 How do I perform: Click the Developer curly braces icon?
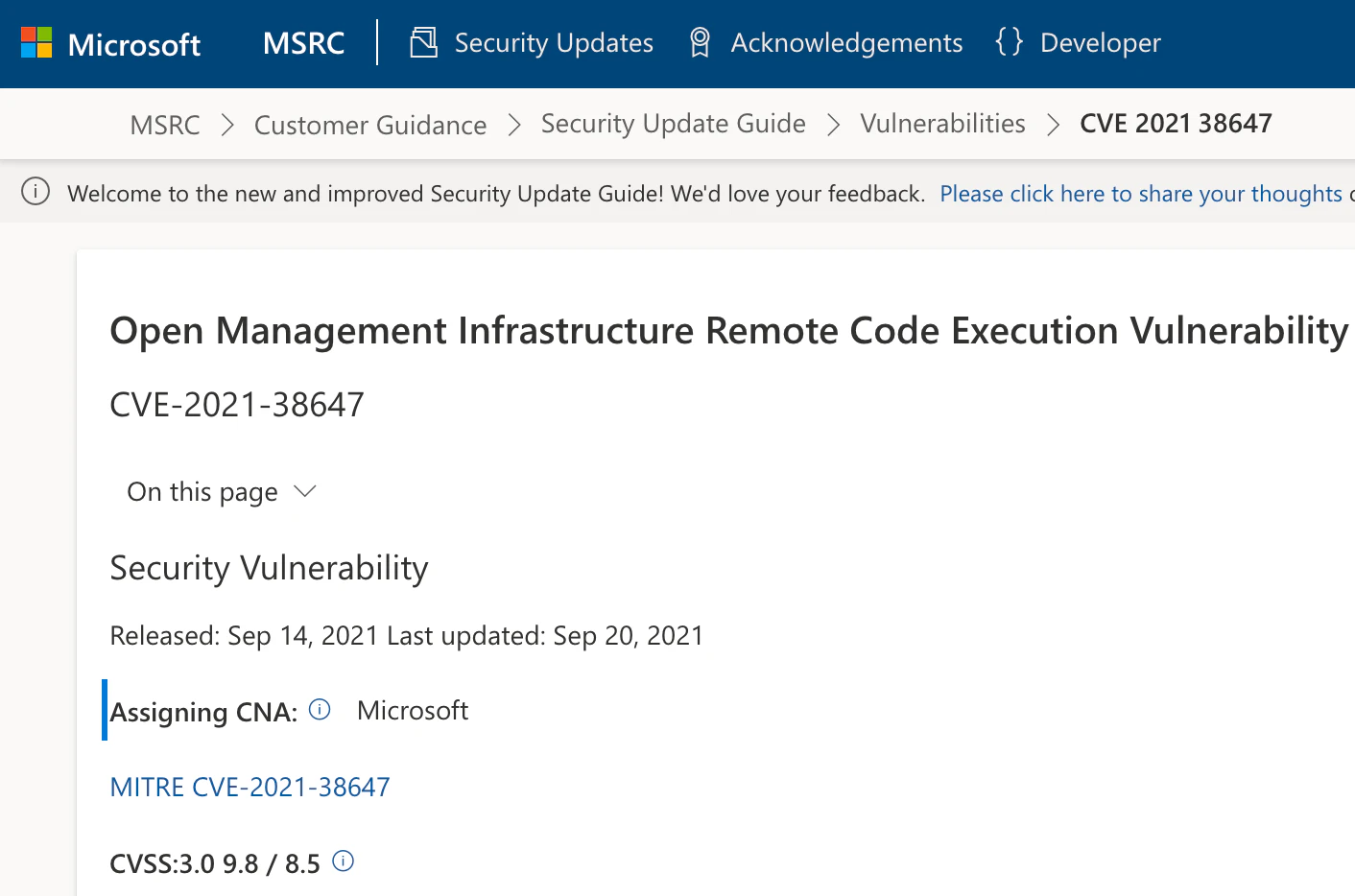click(x=1010, y=41)
